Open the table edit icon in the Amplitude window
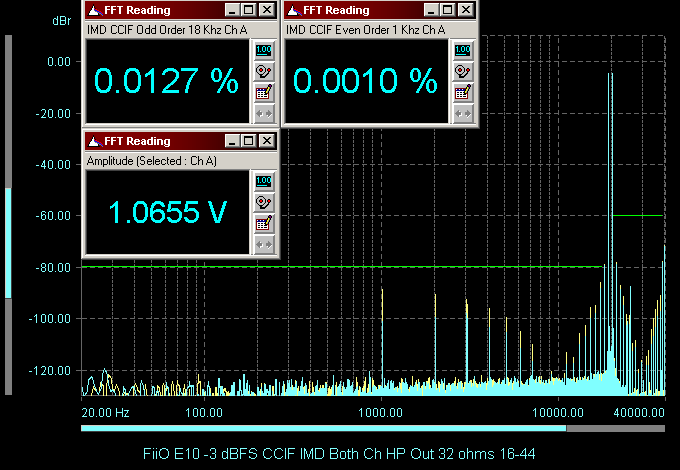 tap(263, 223)
